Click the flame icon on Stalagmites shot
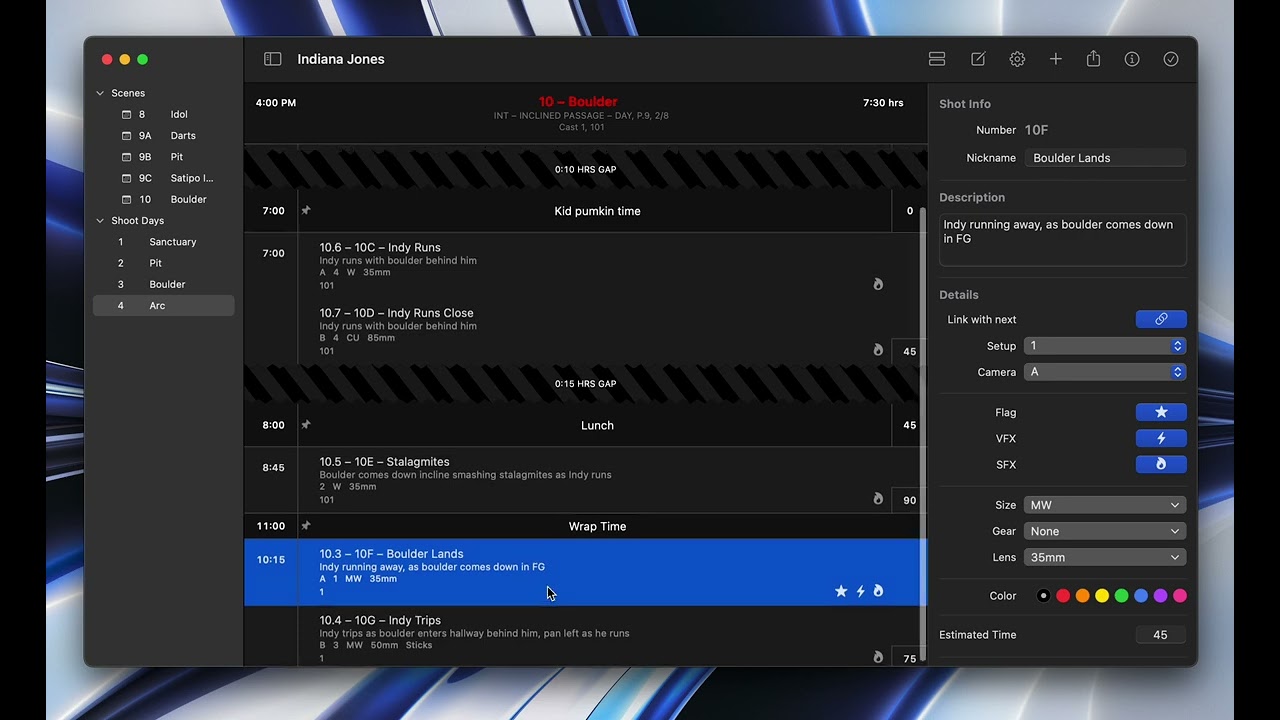The height and width of the screenshot is (720, 1280). tap(878, 499)
